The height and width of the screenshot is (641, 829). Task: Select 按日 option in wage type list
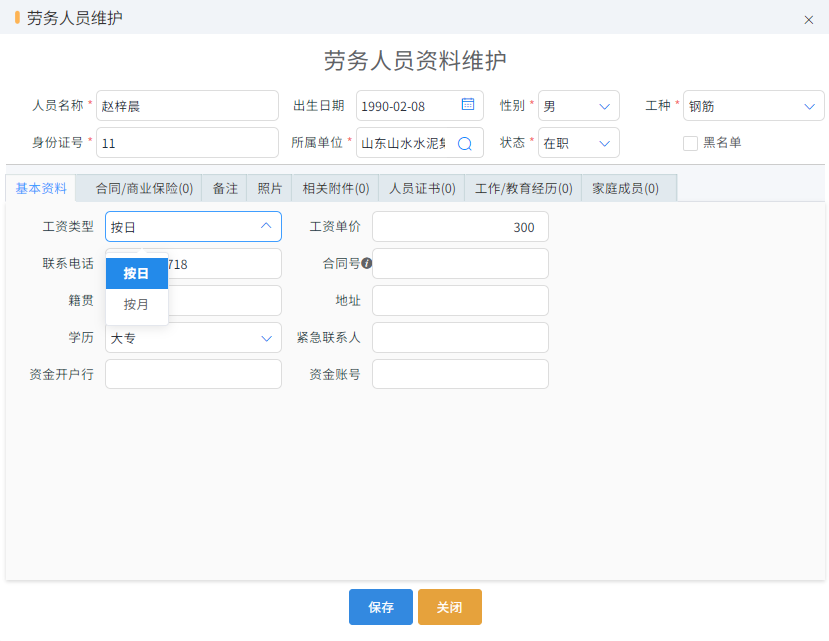[x=136, y=273]
